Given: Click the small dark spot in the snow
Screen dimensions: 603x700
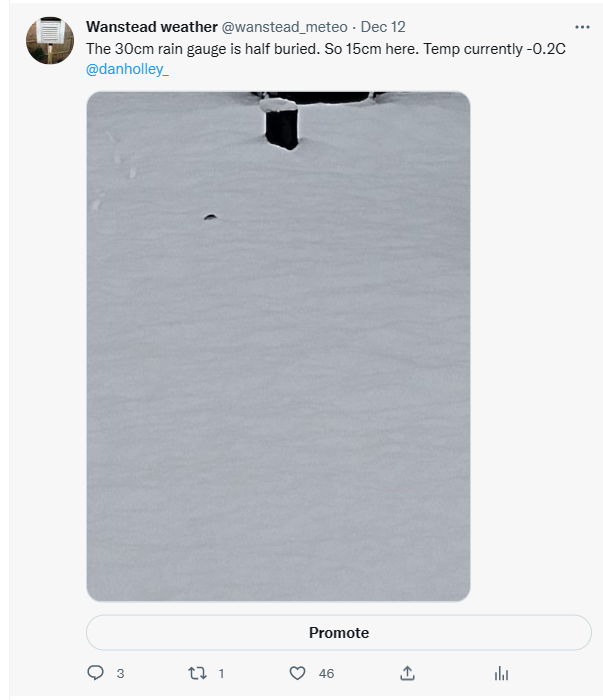Looking at the screenshot, I should click(210, 216).
